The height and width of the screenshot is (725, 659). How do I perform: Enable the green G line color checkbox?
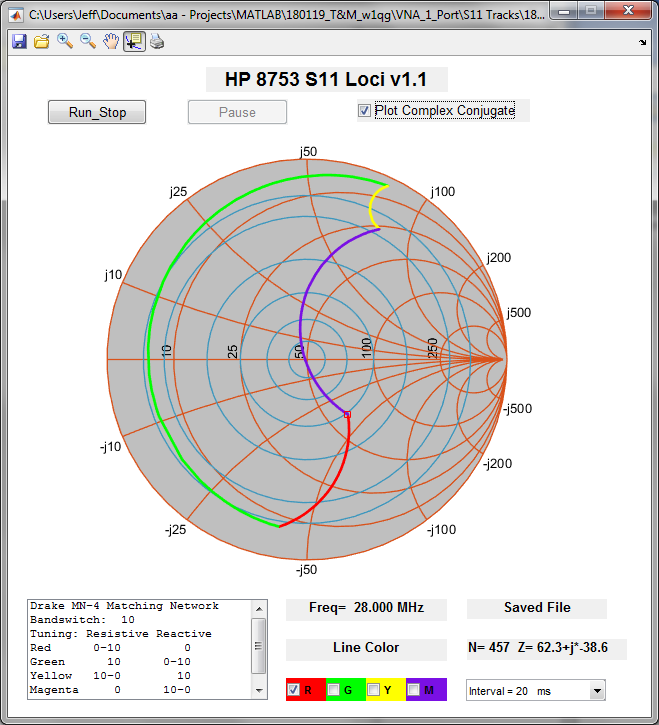tap(333, 690)
